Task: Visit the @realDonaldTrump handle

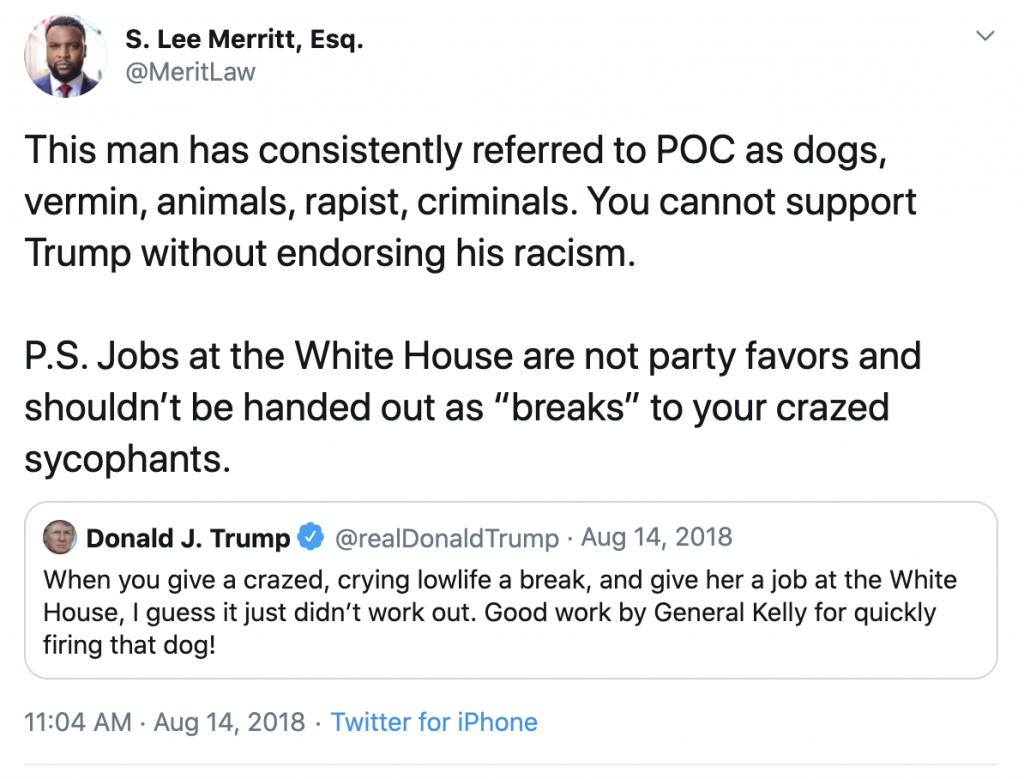Action: coord(446,538)
